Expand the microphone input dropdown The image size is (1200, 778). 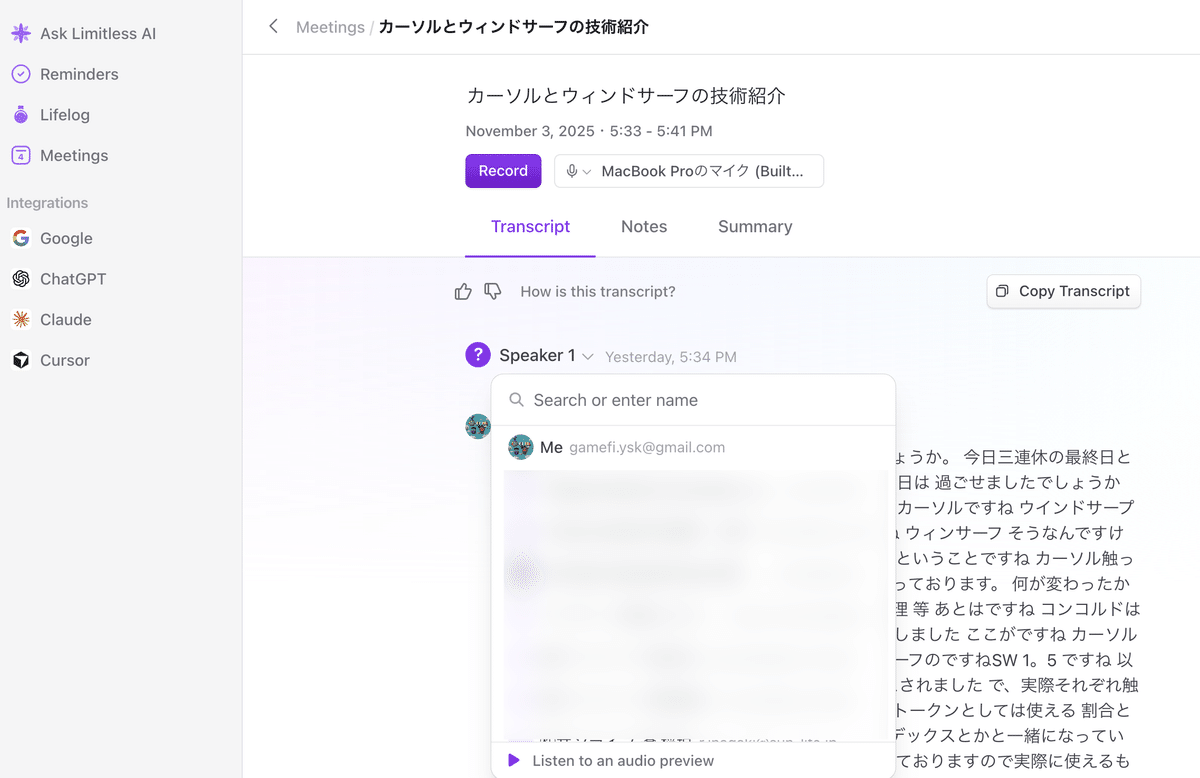coord(688,171)
